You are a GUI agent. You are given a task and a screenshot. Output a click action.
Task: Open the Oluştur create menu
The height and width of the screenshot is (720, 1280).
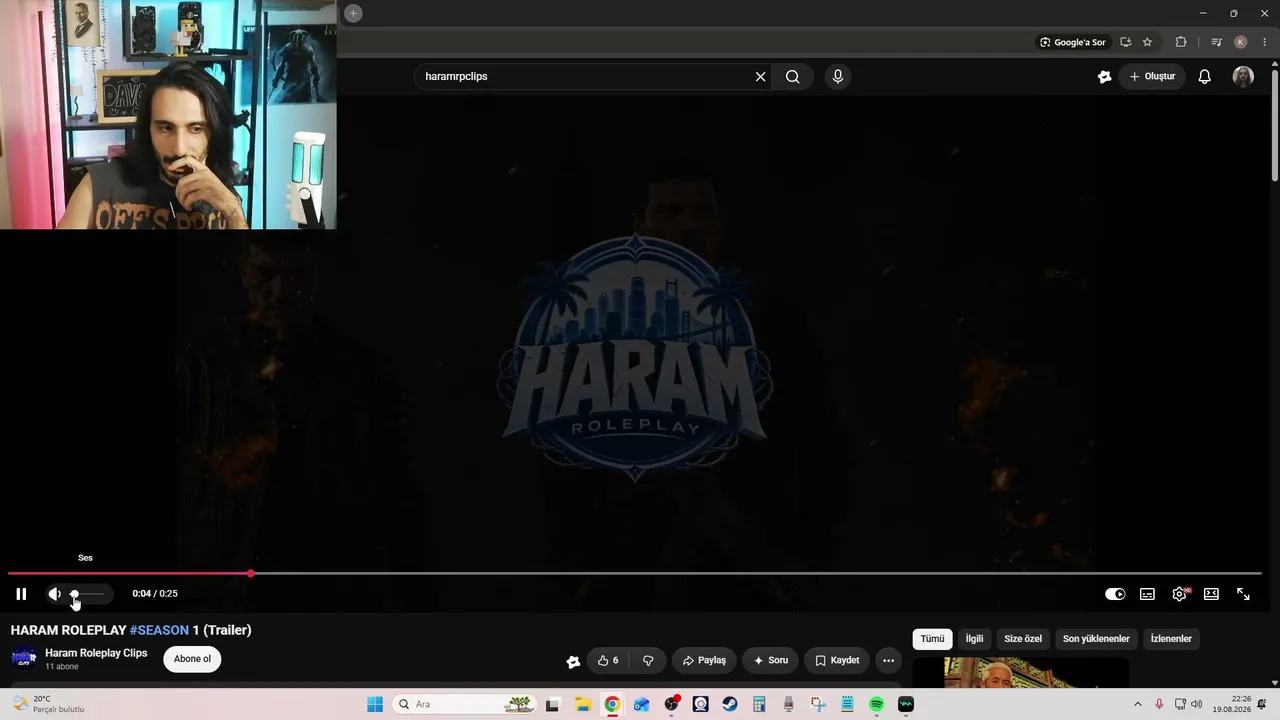point(1152,77)
